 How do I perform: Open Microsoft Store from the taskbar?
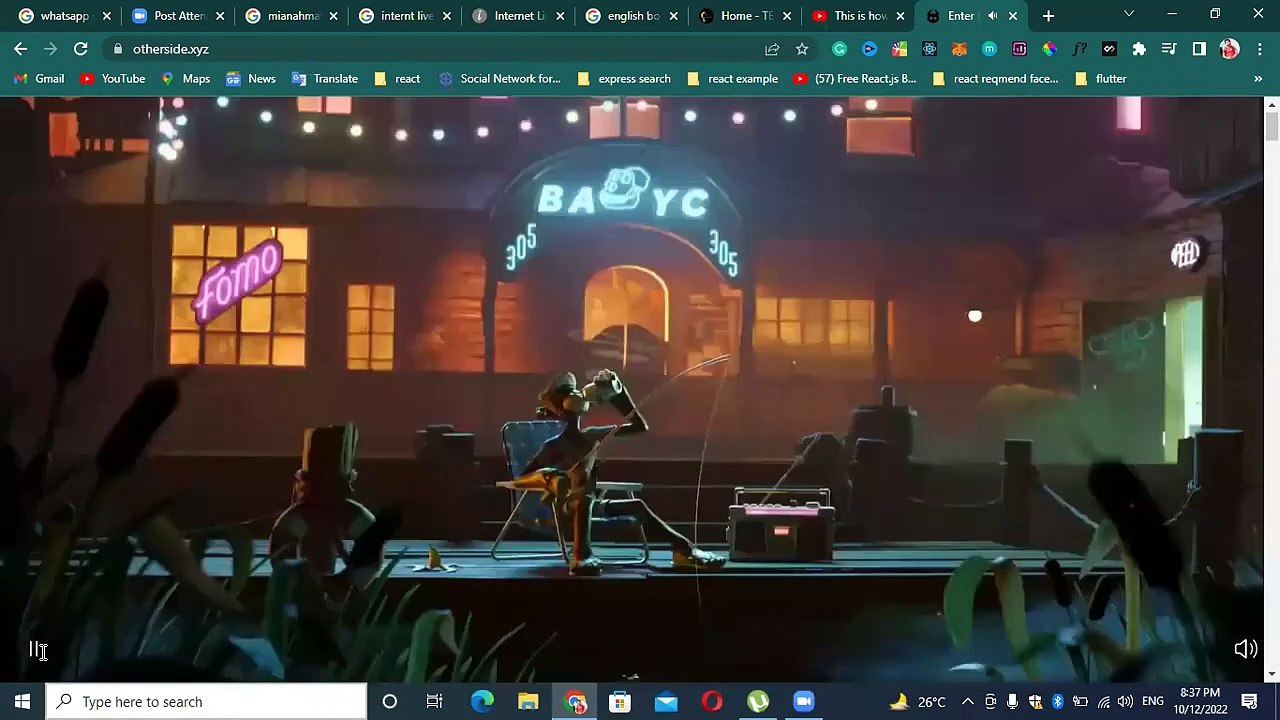pos(620,701)
